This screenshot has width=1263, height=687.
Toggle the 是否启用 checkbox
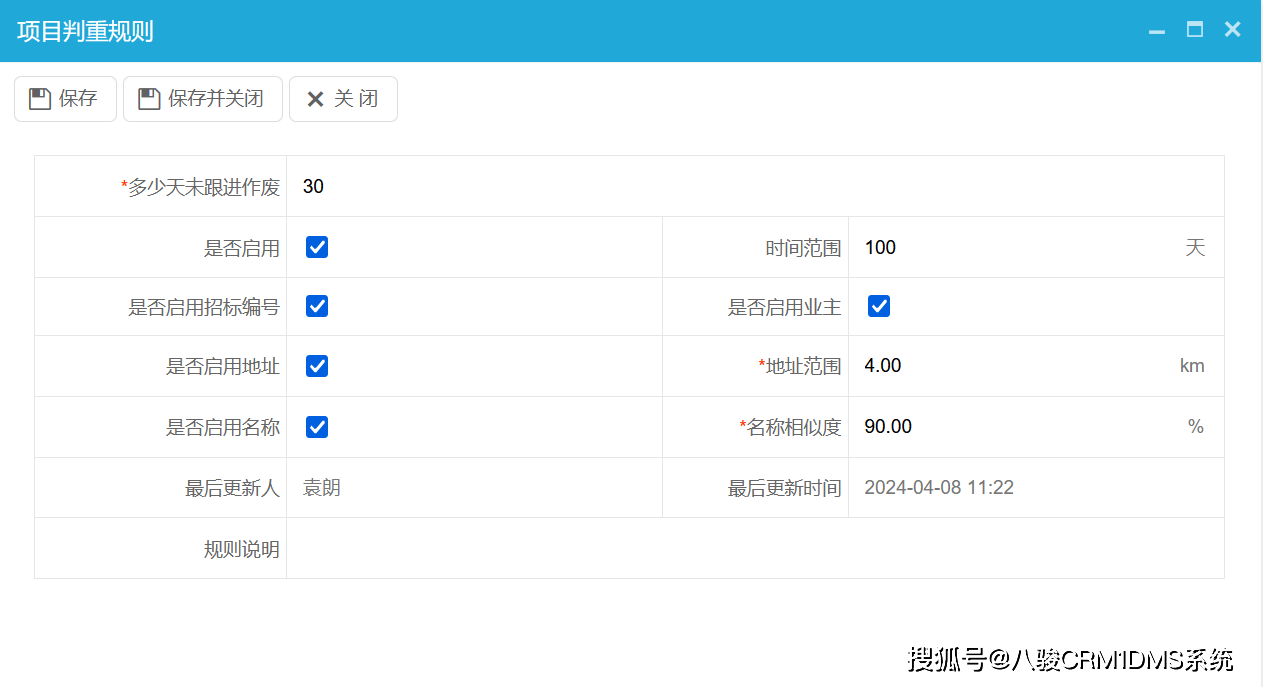[x=317, y=248]
